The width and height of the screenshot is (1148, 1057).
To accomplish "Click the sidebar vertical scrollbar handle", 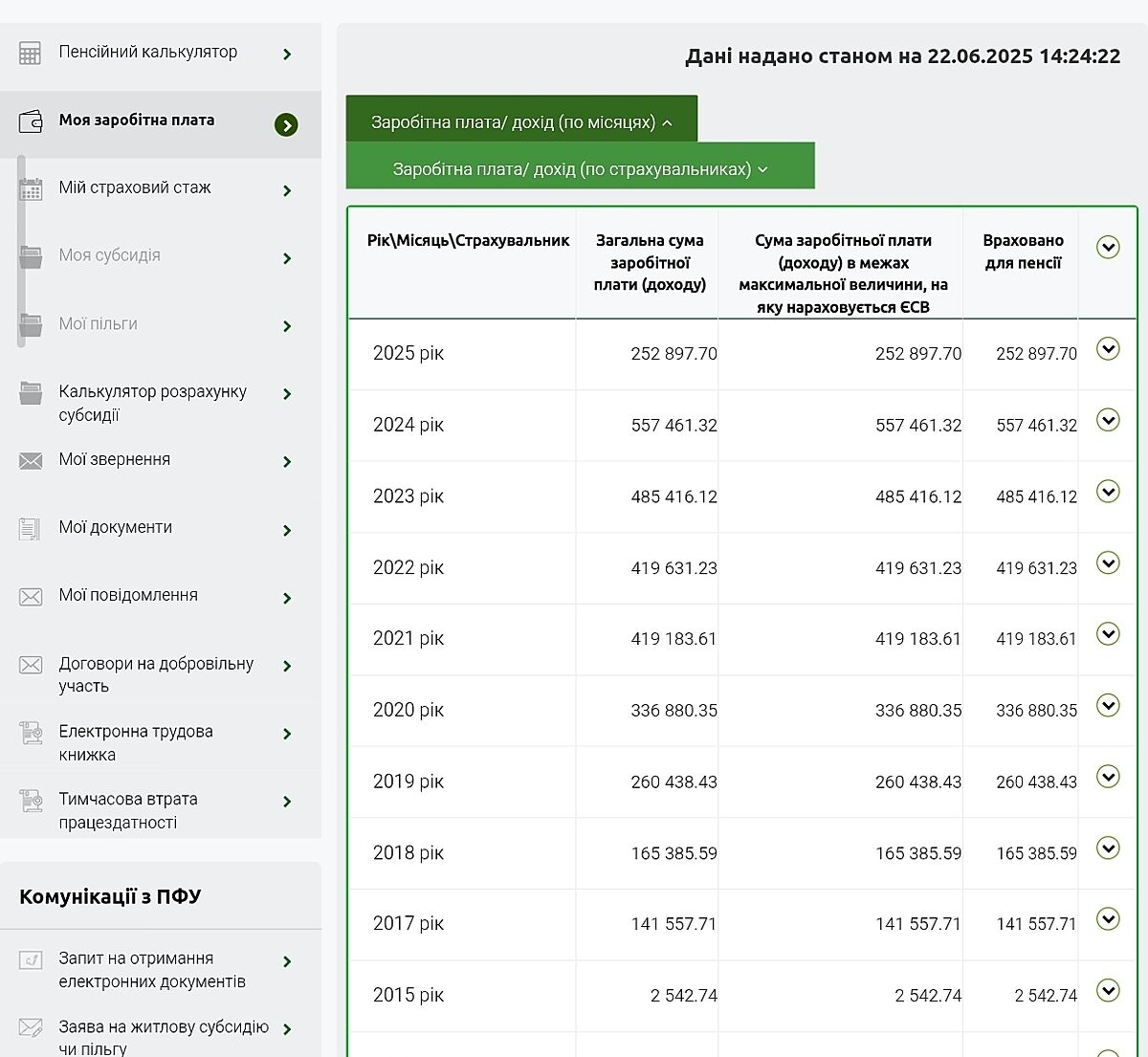I will 21,253.
